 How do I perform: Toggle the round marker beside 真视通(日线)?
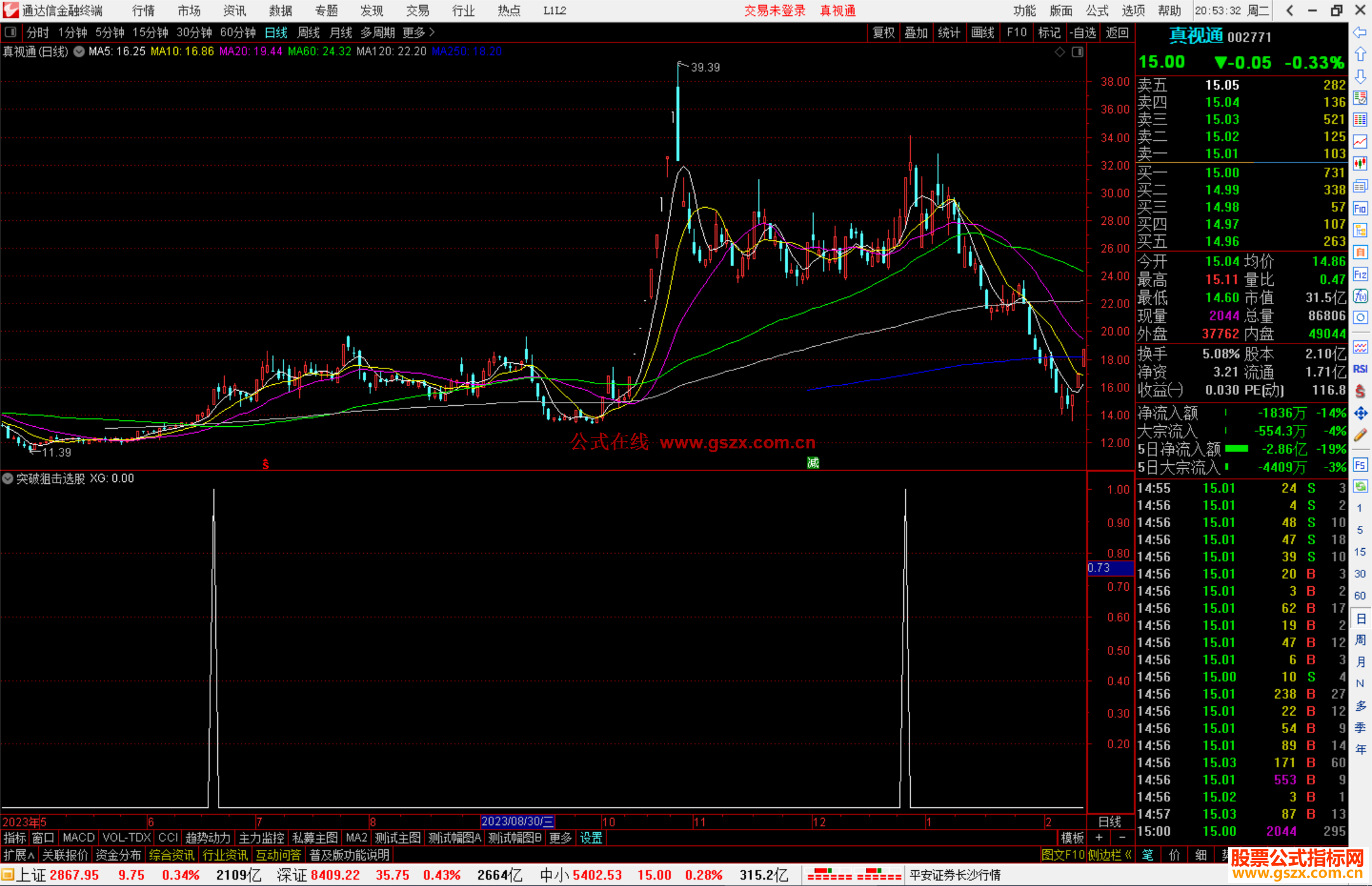[x=79, y=52]
